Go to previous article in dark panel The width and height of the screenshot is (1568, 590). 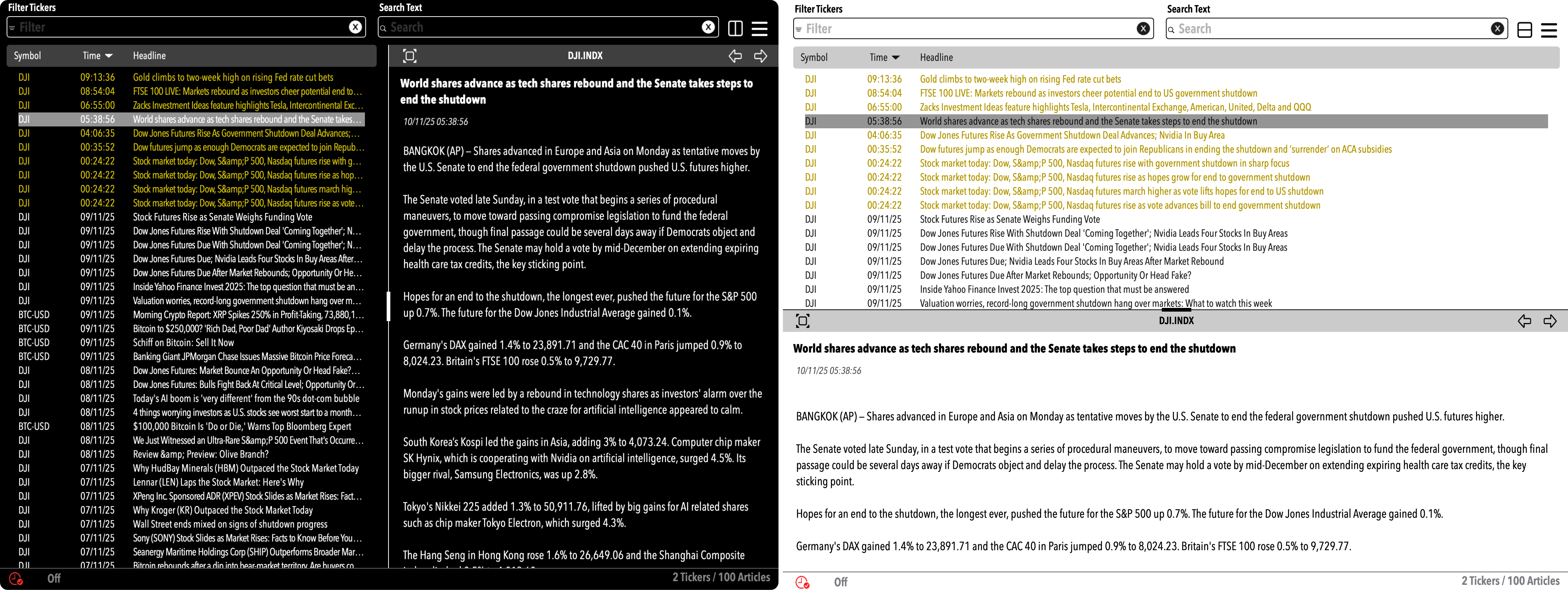[735, 56]
